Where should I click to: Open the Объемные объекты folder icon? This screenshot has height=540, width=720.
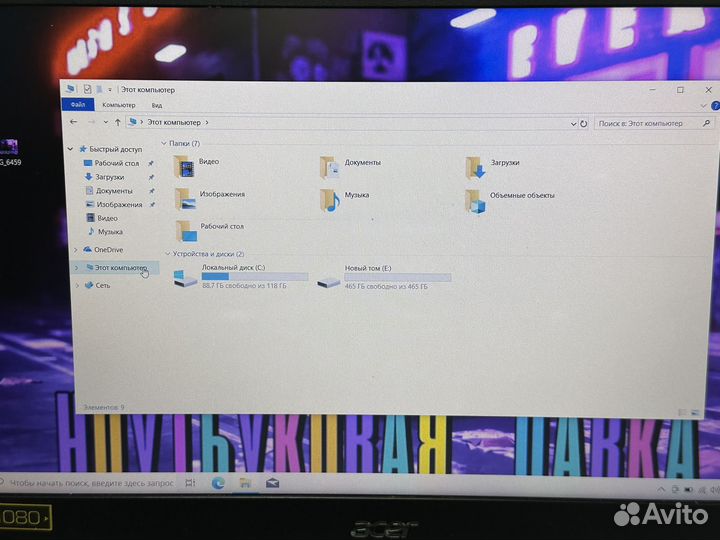click(475, 201)
